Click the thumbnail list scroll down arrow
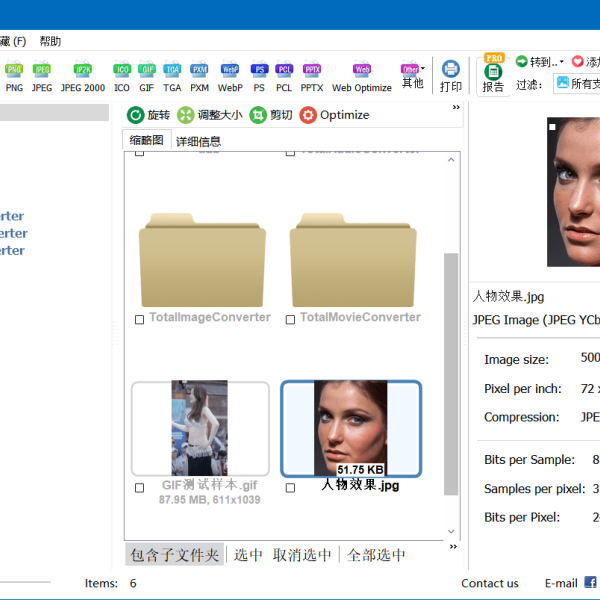This screenshot has width=600, height=600. 451,532
